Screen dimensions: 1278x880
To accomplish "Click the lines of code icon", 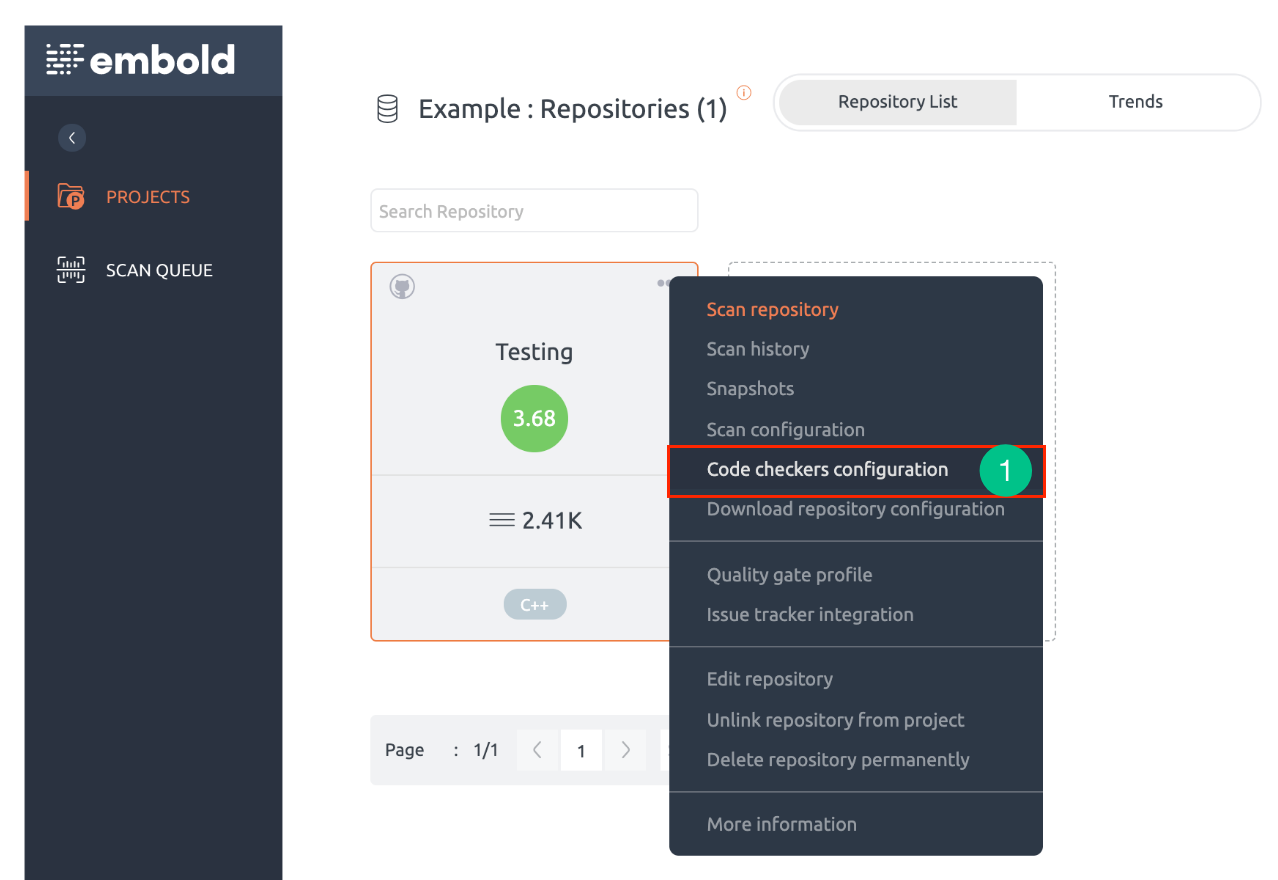I will tap(502, 520).
